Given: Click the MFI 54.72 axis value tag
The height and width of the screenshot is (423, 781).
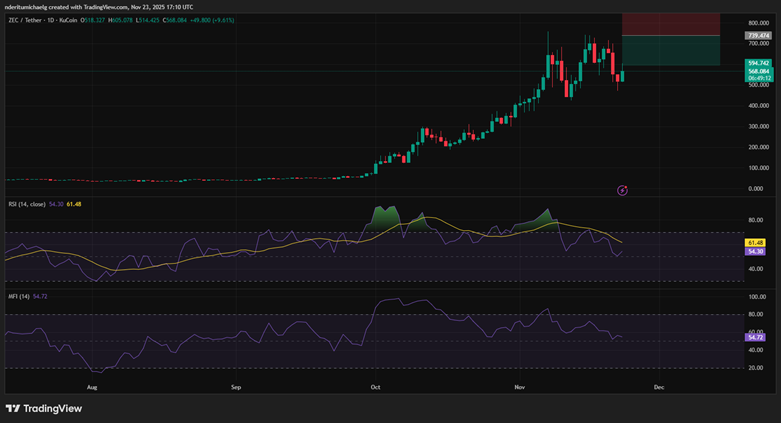Looking at the screenshot, I should click(x=756, y=338).
